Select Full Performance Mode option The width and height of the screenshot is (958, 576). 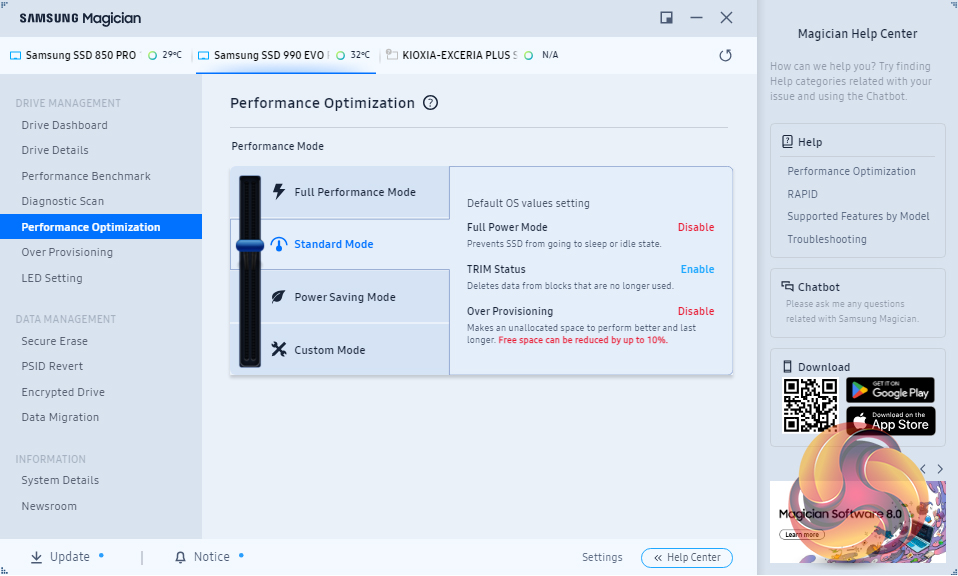pos(355,192)
